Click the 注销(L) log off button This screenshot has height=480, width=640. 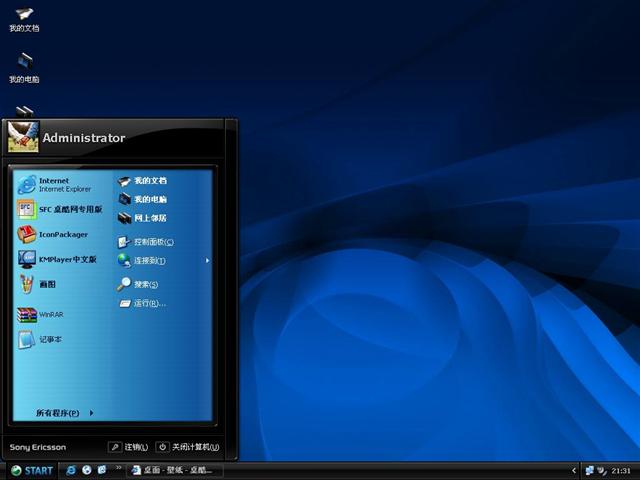[129, 447]
